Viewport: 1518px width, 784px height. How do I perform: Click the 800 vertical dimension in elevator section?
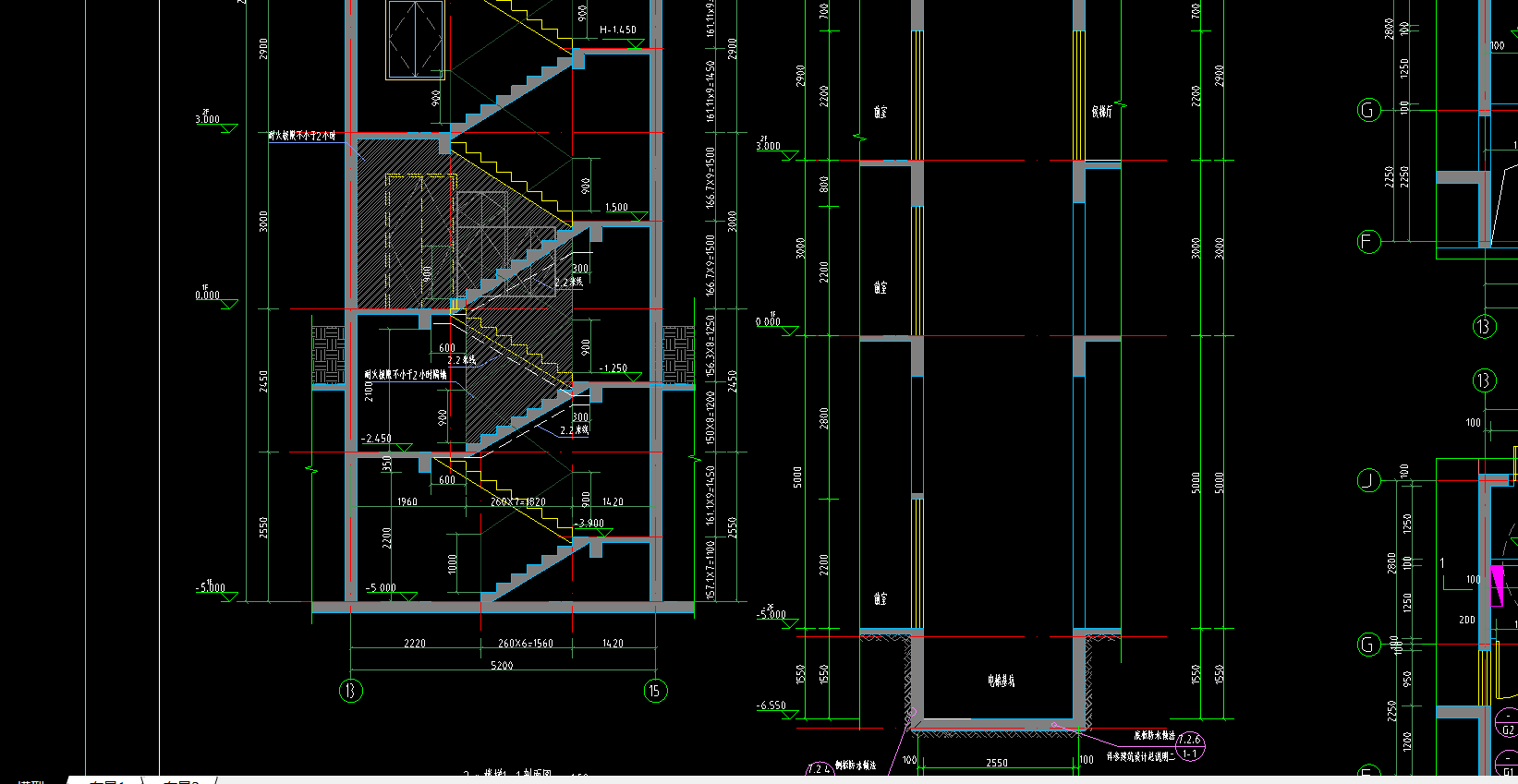coord(824,185)
